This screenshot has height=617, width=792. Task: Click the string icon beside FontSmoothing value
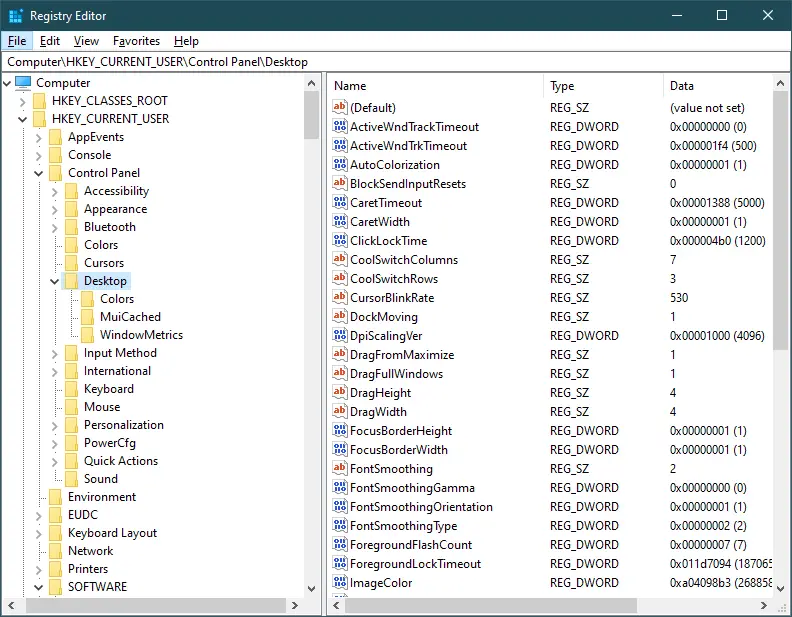coord(340,468)
